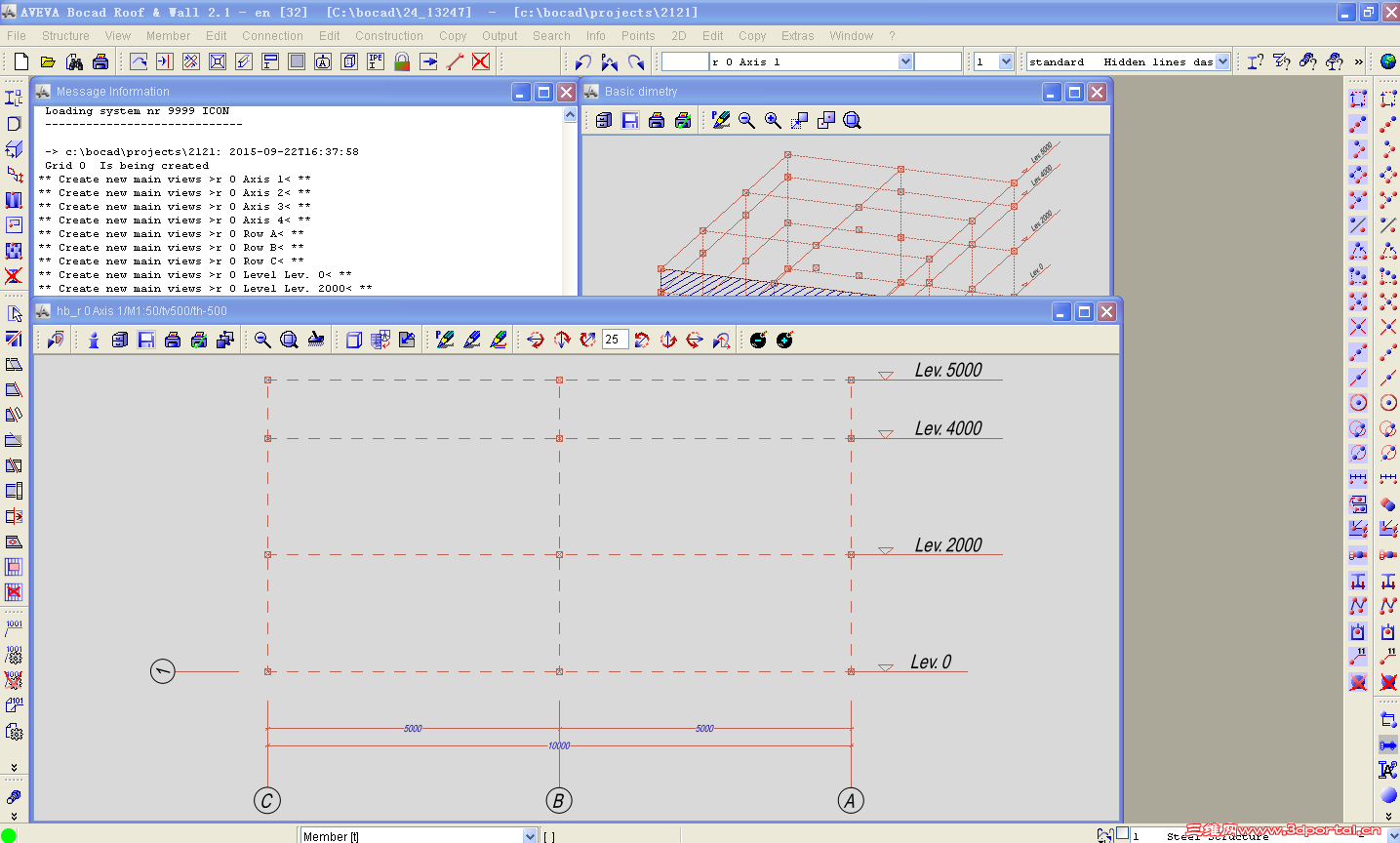Expand left sidebar lower chevron

[14, 816]
